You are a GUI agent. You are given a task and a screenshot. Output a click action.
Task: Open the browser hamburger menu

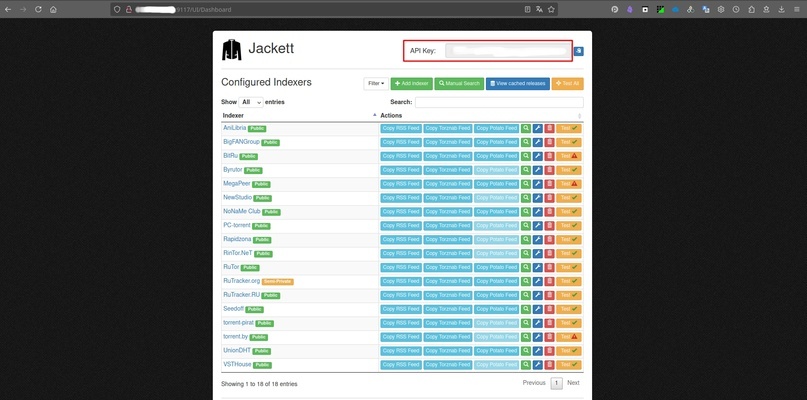pos(797,9)
